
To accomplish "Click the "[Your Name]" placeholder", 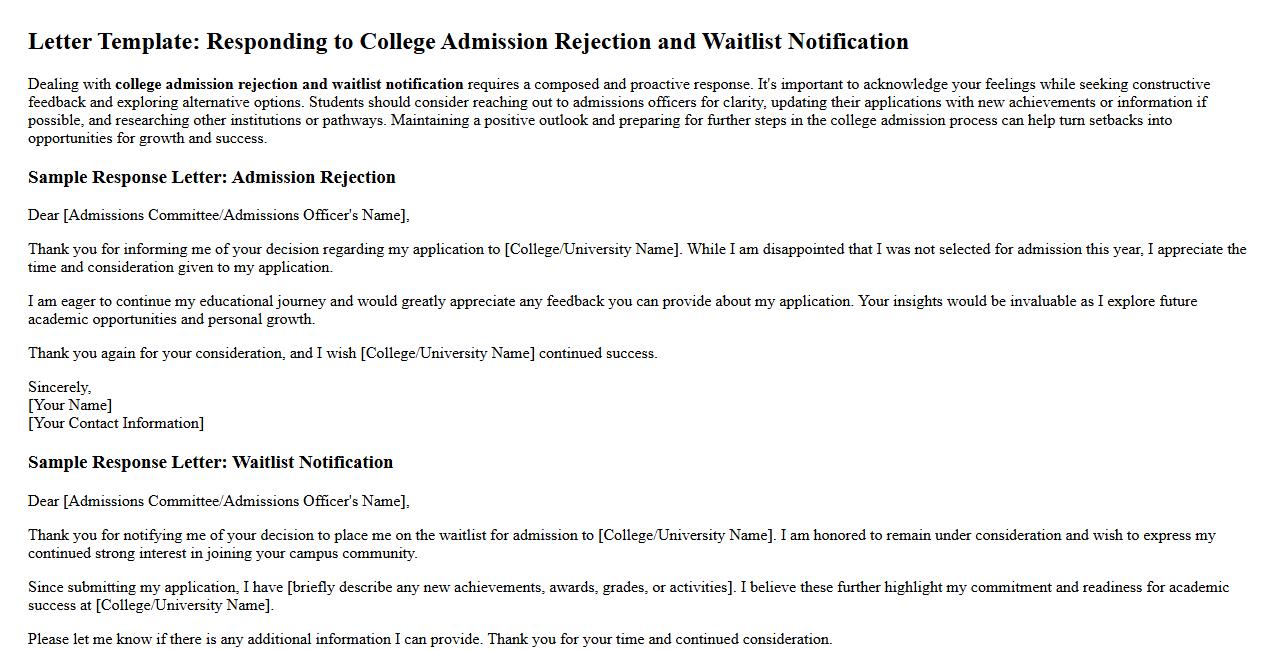I will [x=70, y=406].
